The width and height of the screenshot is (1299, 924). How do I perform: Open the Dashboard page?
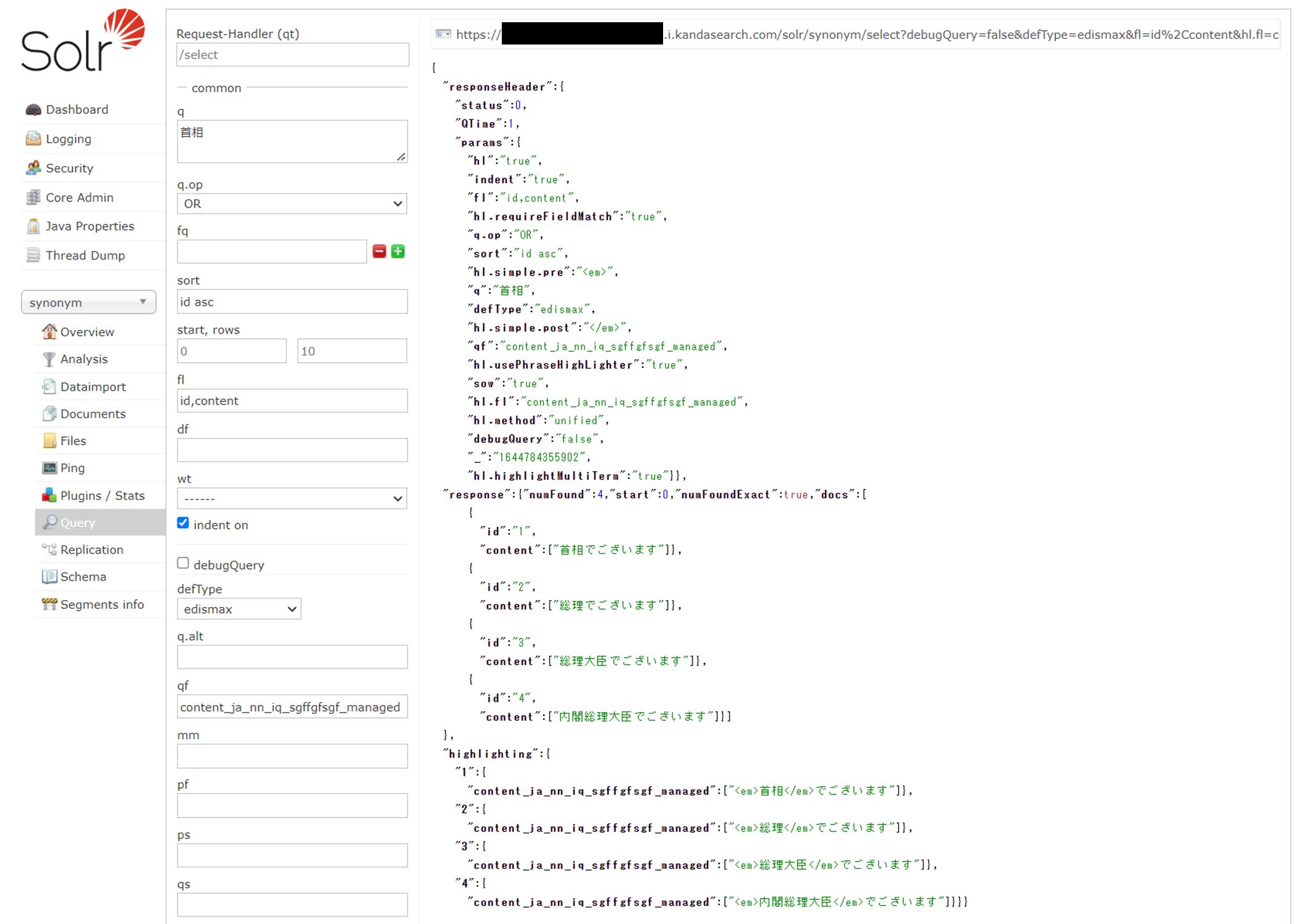click(x=77, y=109)
